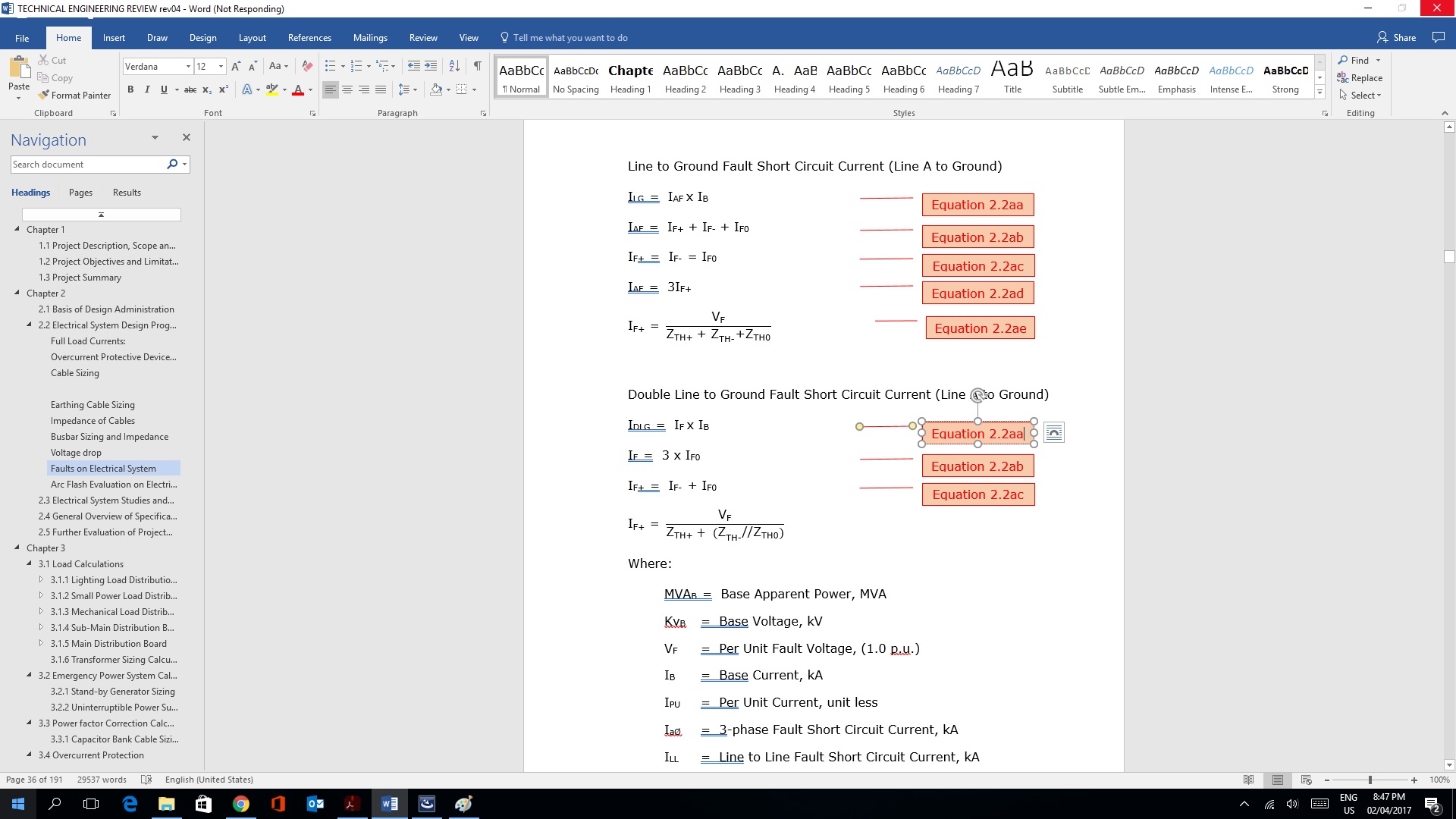Image resolution: width=1456 pixels, height=819 pixels.
Task: Collapse the Chapter 2 heading in Navigation
Action: [x=17, y=293]
